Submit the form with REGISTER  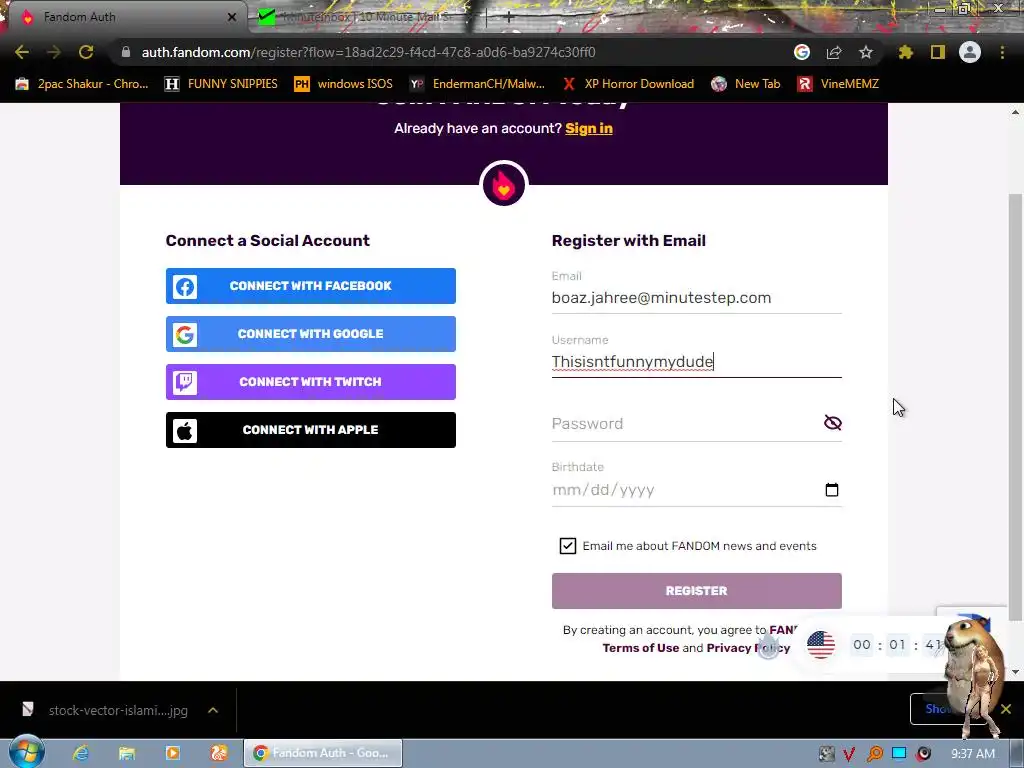click(x=697, y=591)
